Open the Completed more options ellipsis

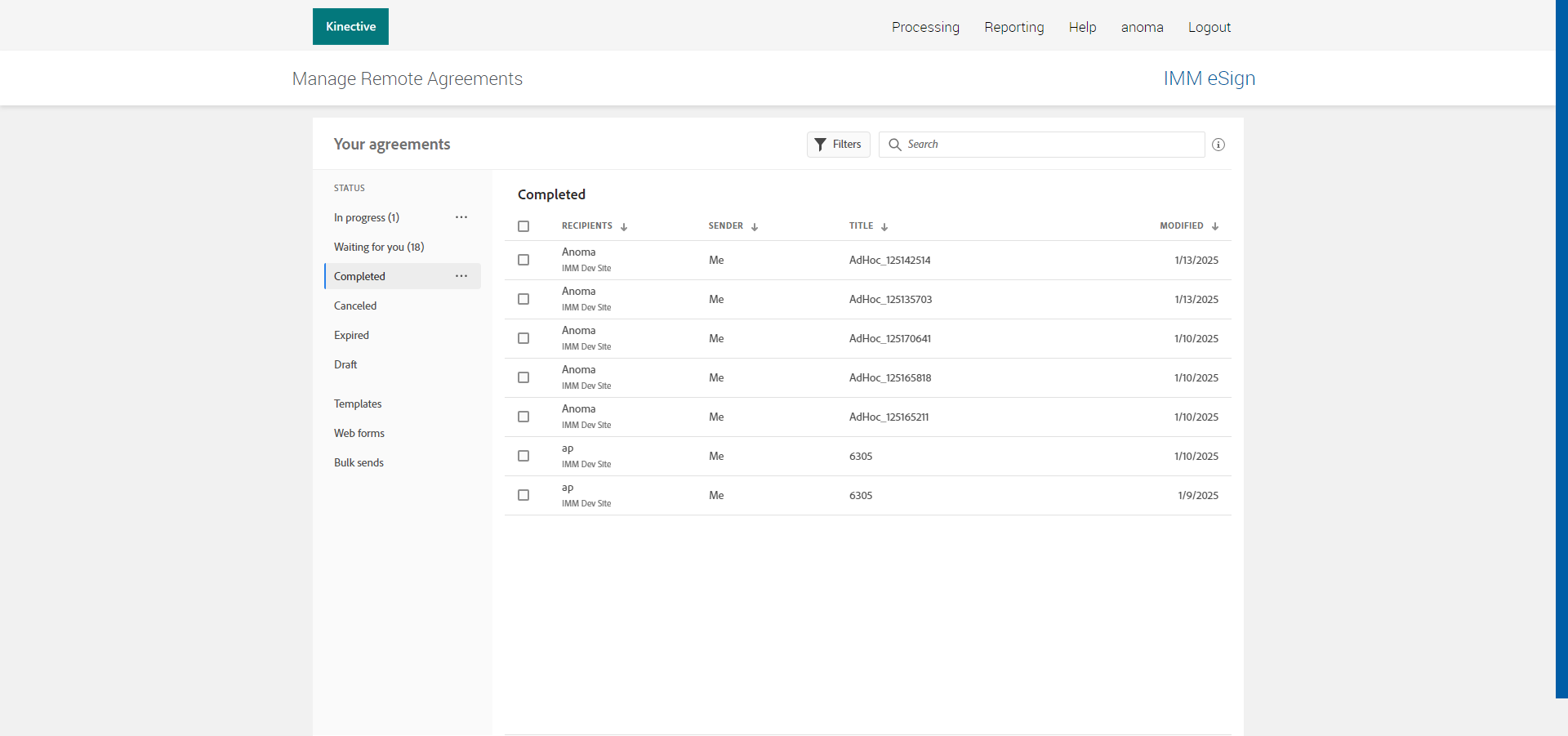(461, 276)
